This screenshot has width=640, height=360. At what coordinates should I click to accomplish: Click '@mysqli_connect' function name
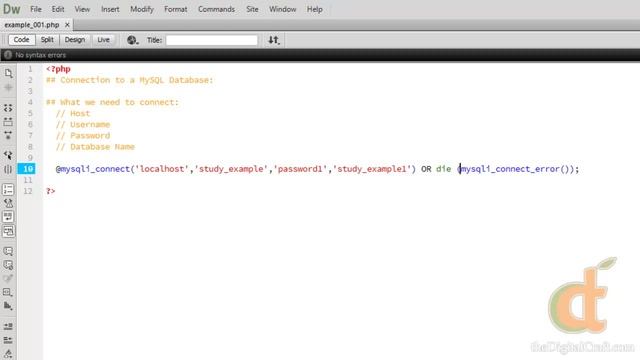93,169
